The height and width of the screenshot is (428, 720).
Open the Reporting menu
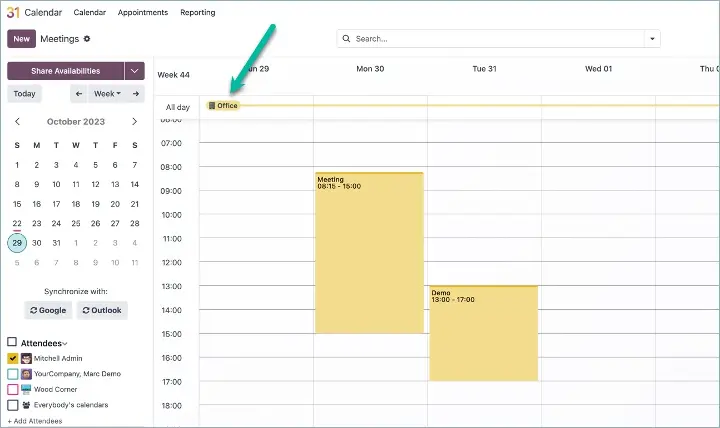pos(197,12)
